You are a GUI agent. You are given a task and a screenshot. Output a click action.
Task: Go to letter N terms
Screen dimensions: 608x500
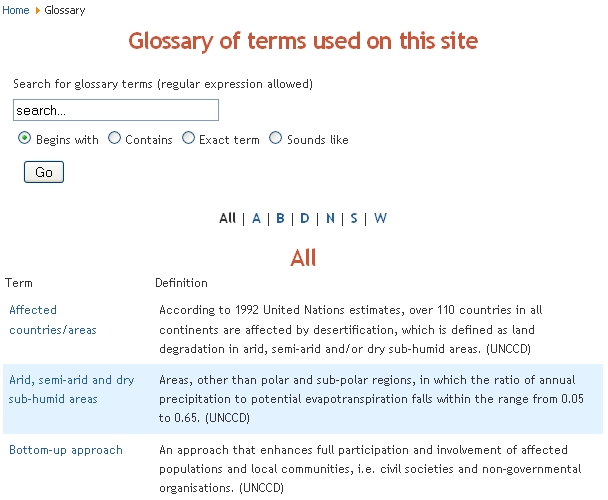pyautogui.click(x=330, y=218)
